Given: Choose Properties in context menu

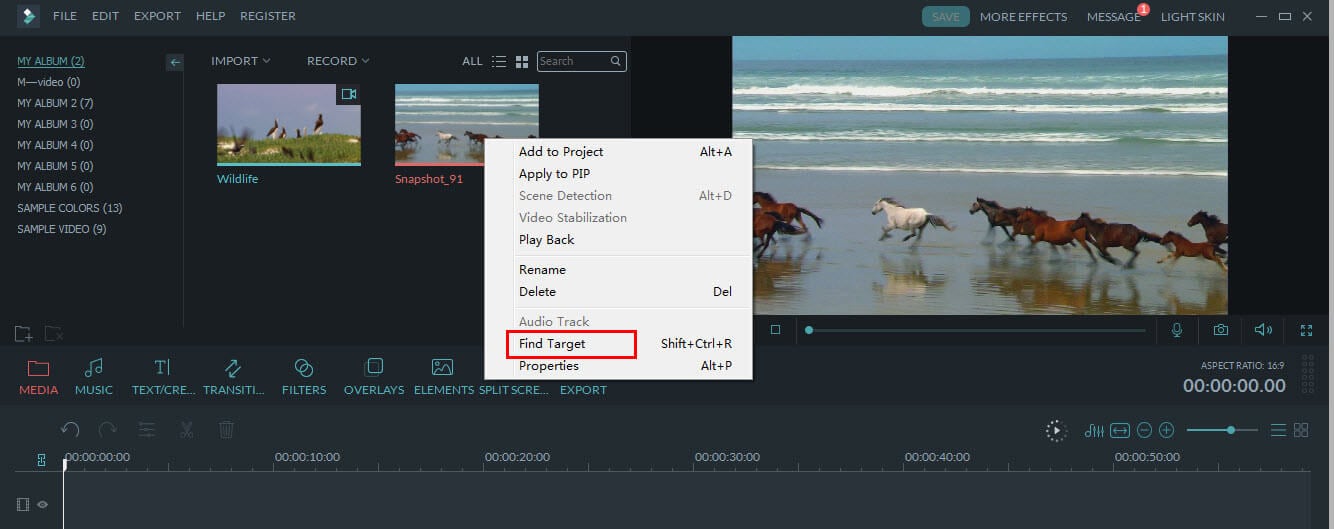Looking at the screenshot, I should tap(618, 366).
